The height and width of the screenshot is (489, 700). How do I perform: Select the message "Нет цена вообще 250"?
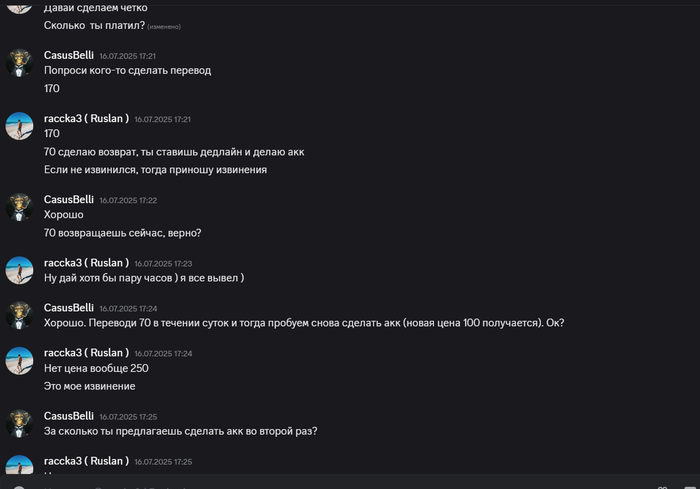(x=96, y=368)
